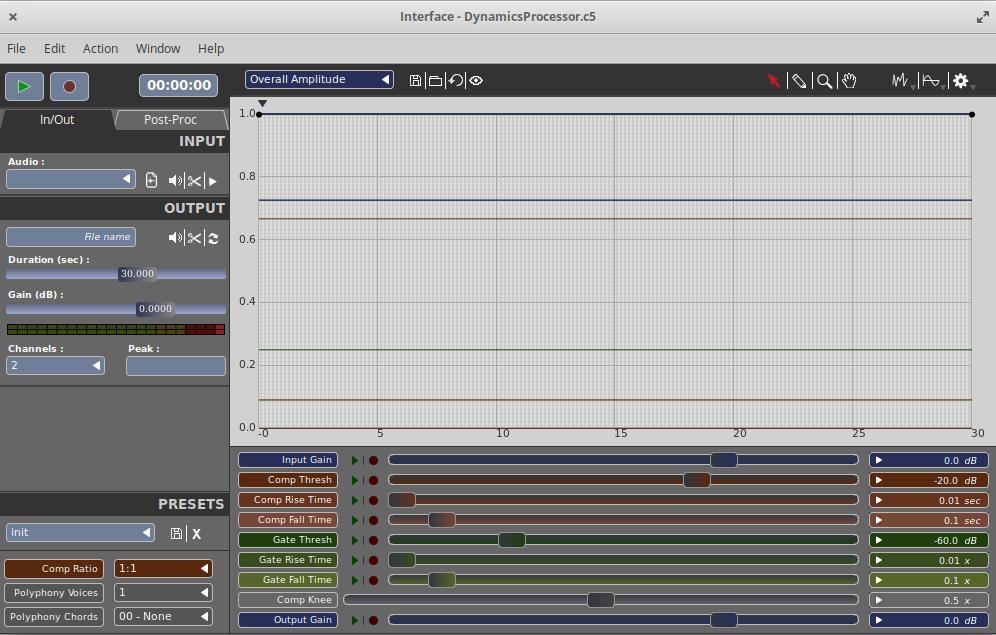Toggle Input Gain red record dot
Viewport: 996px width, 635px height.
373,460
